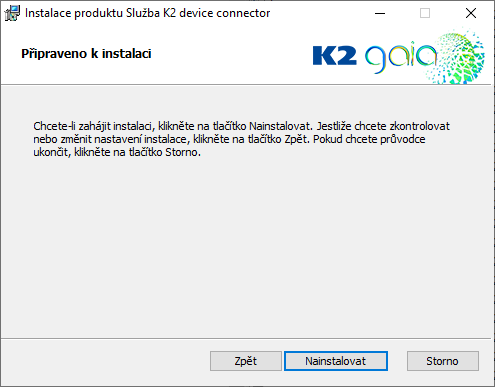Click the phrase ukončit in the last text line
This screenshot has width=495, height=387.
(x=52, y=152)
